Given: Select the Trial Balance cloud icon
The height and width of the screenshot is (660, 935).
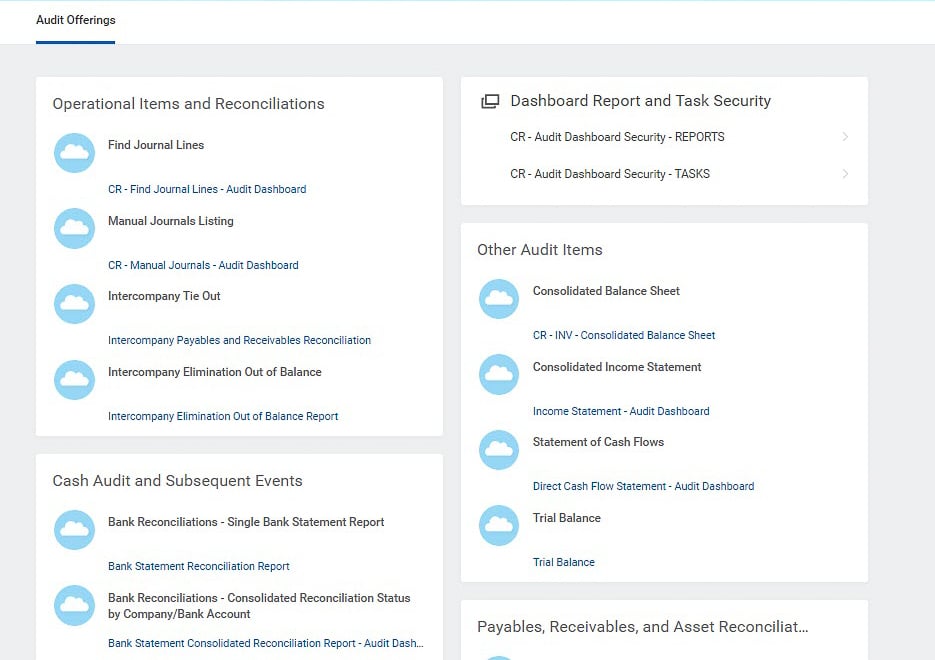Looking at the screenshot, I should (x=498, y=525).
